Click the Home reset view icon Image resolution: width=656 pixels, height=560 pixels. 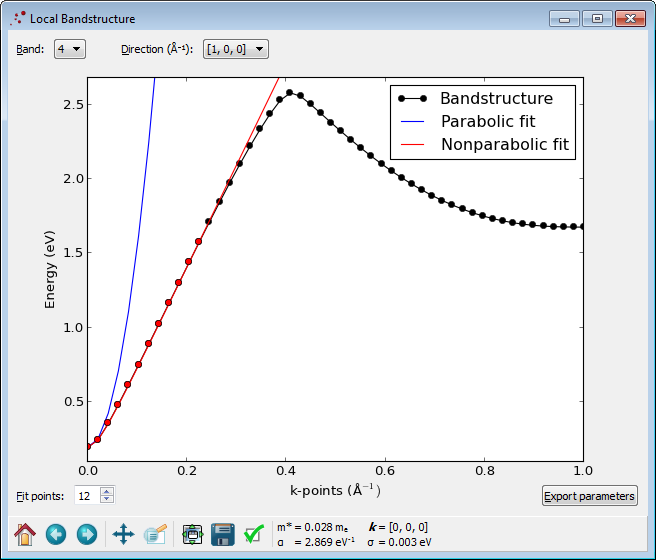pyautogui.click(x=25, y=534)
